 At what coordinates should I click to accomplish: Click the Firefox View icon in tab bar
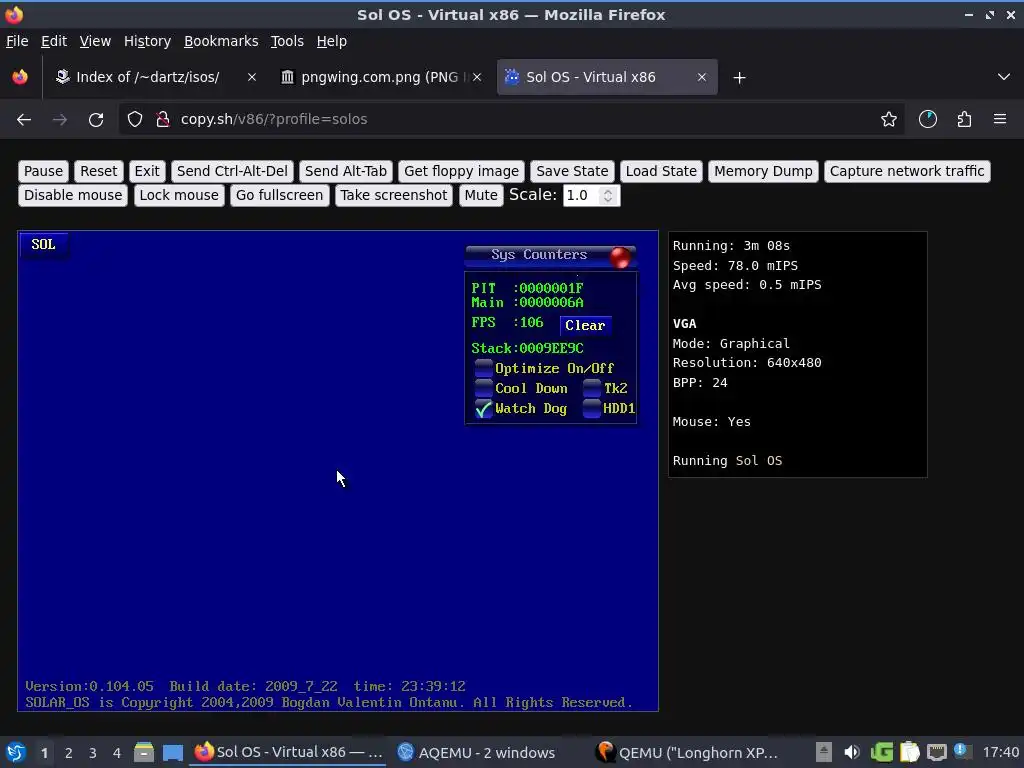20,77
